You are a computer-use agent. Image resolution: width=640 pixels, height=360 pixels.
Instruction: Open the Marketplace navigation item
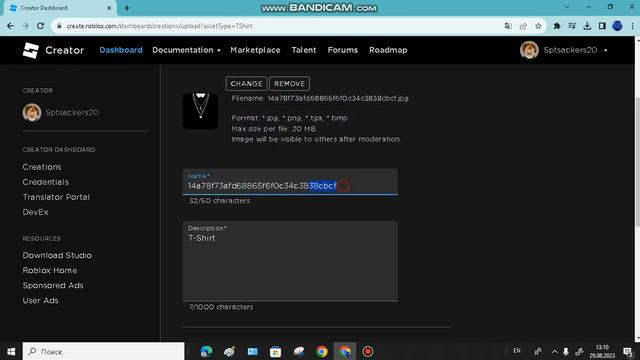255,50
